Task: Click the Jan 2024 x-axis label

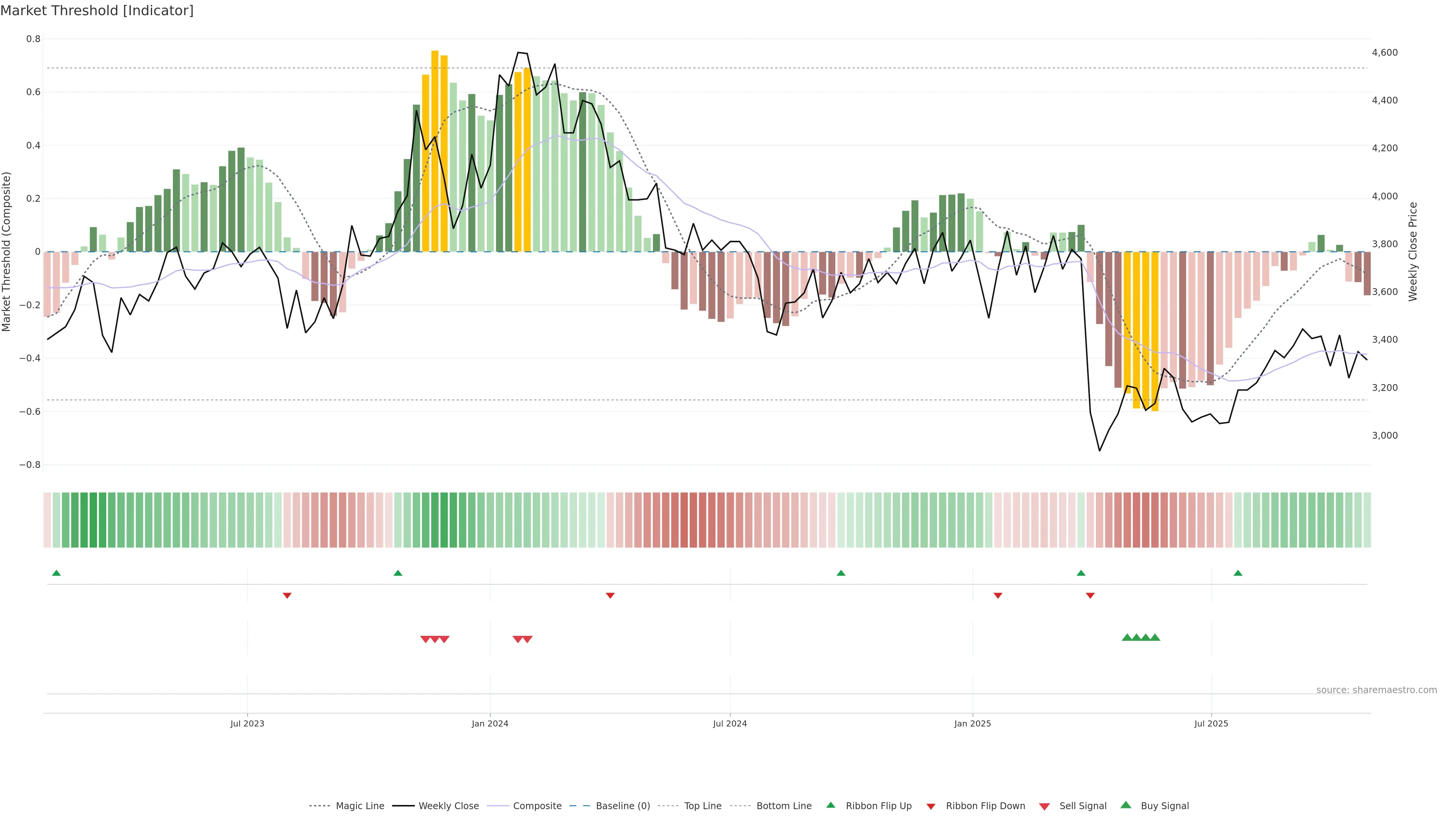Action: pos(490,723)
